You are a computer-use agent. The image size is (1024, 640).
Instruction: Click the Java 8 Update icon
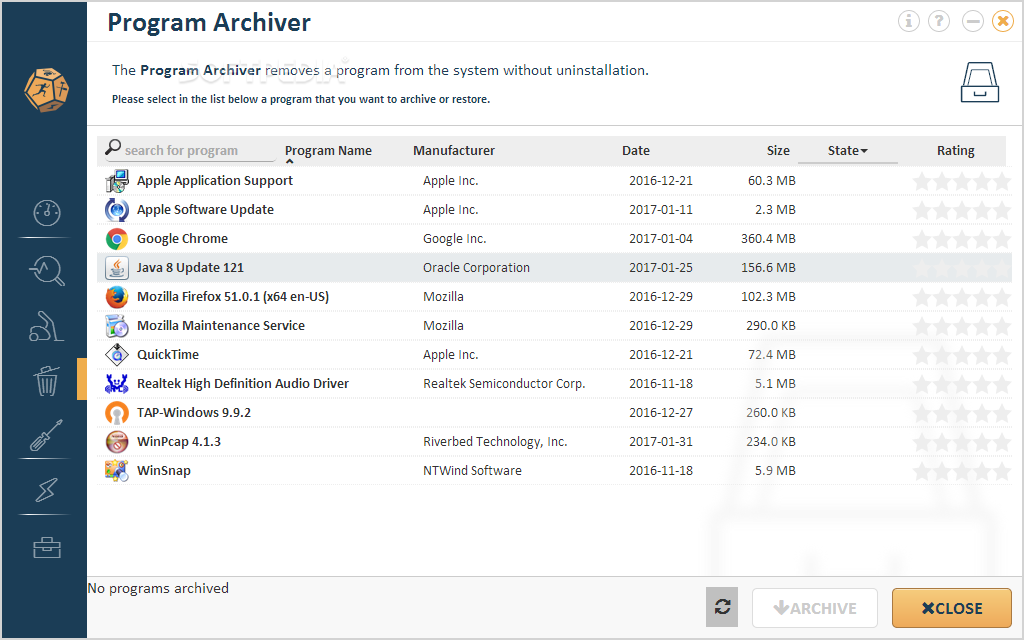tap(117, 268)
